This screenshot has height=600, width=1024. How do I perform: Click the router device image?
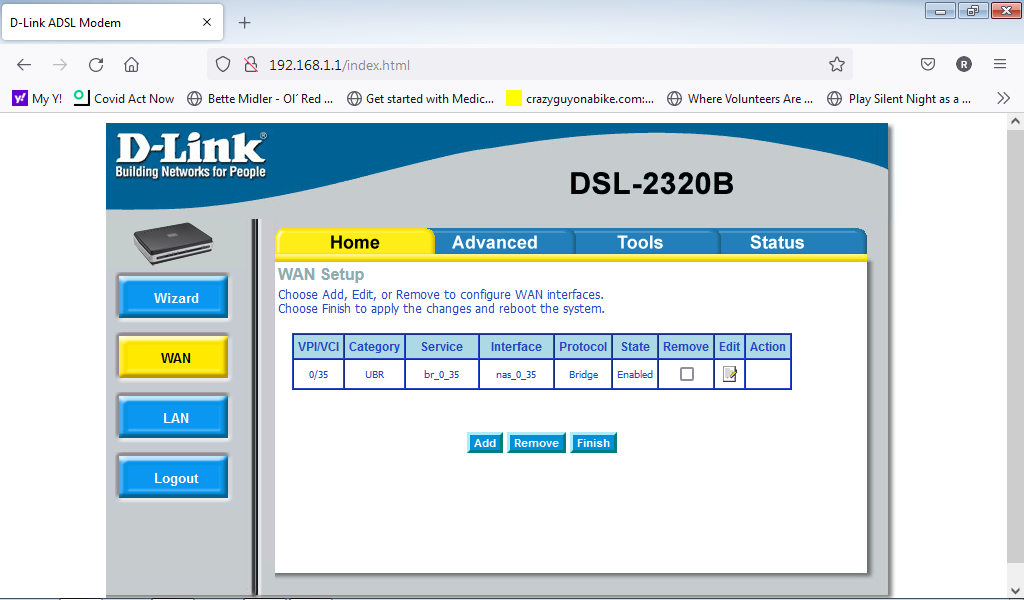click(x=173, y=243)
